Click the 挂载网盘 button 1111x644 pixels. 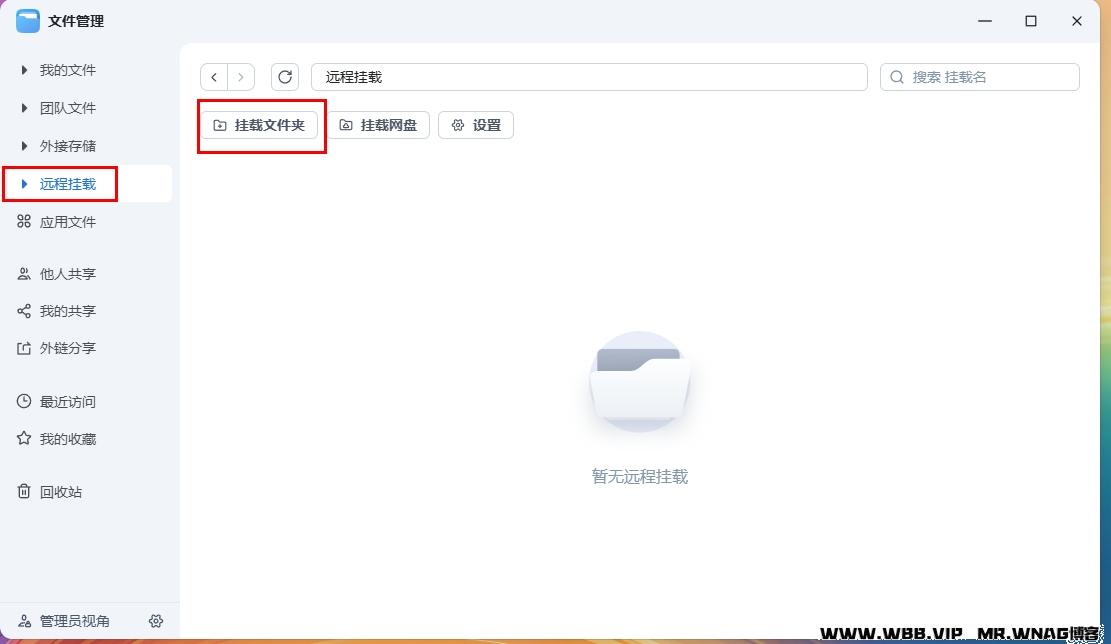379,125
